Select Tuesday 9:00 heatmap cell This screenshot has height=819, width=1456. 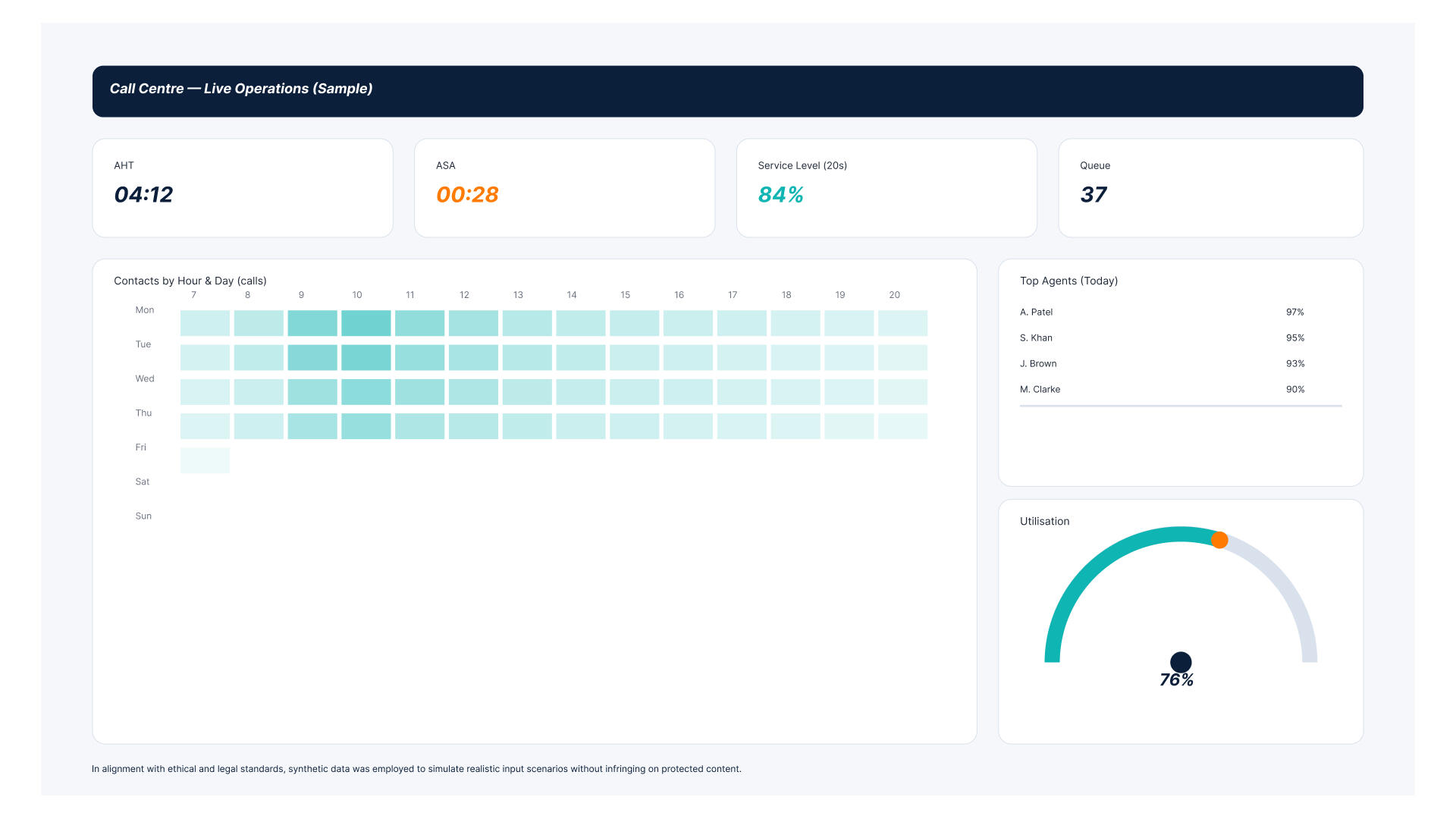tap(312, 357)
